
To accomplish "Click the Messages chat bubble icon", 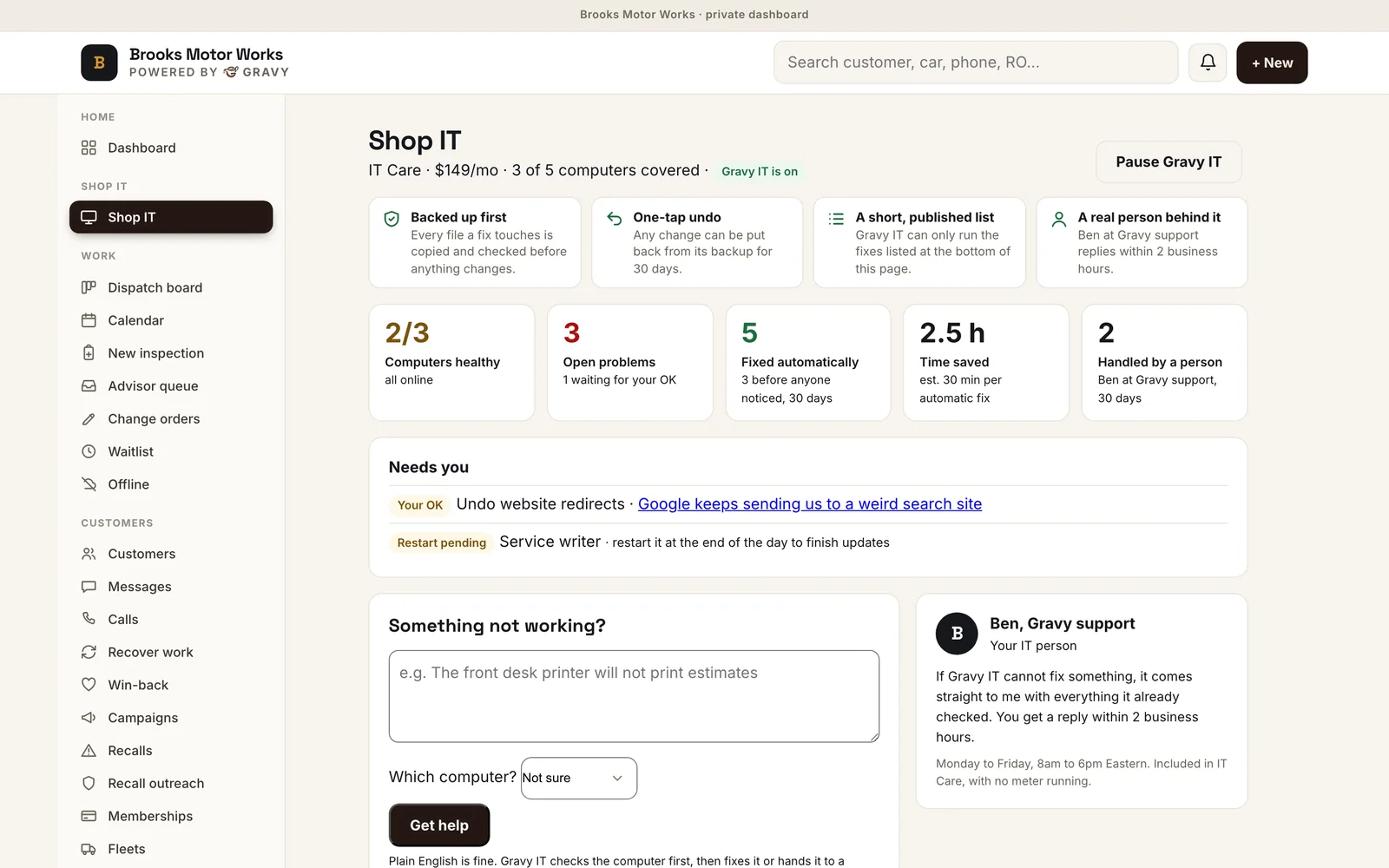I will [89, 587].
